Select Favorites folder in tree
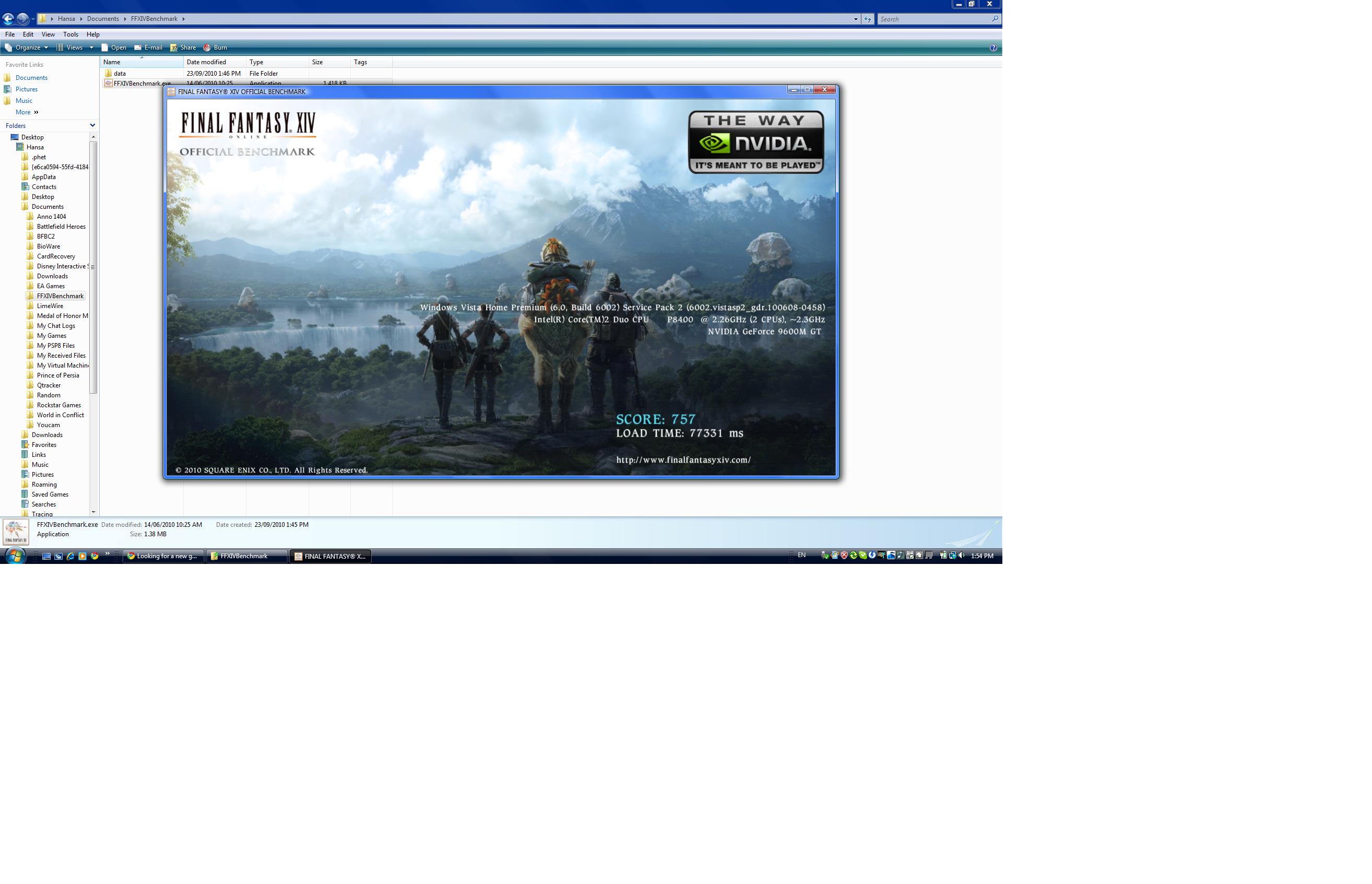This screenshot has height=884, width=1372. [x=44, y=445]
